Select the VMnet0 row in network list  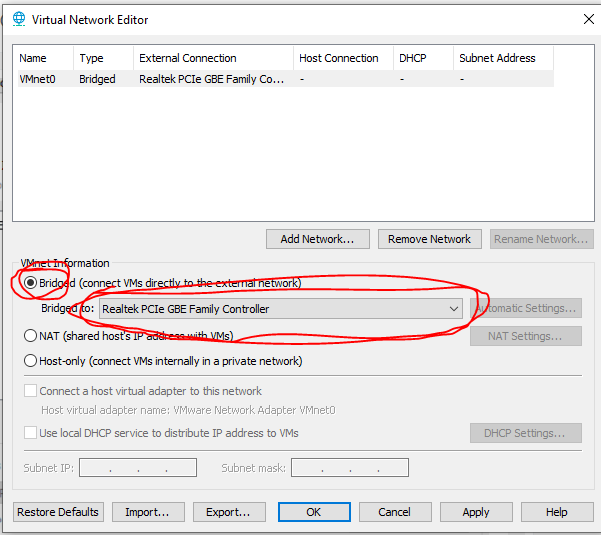[x=286, y=79]
